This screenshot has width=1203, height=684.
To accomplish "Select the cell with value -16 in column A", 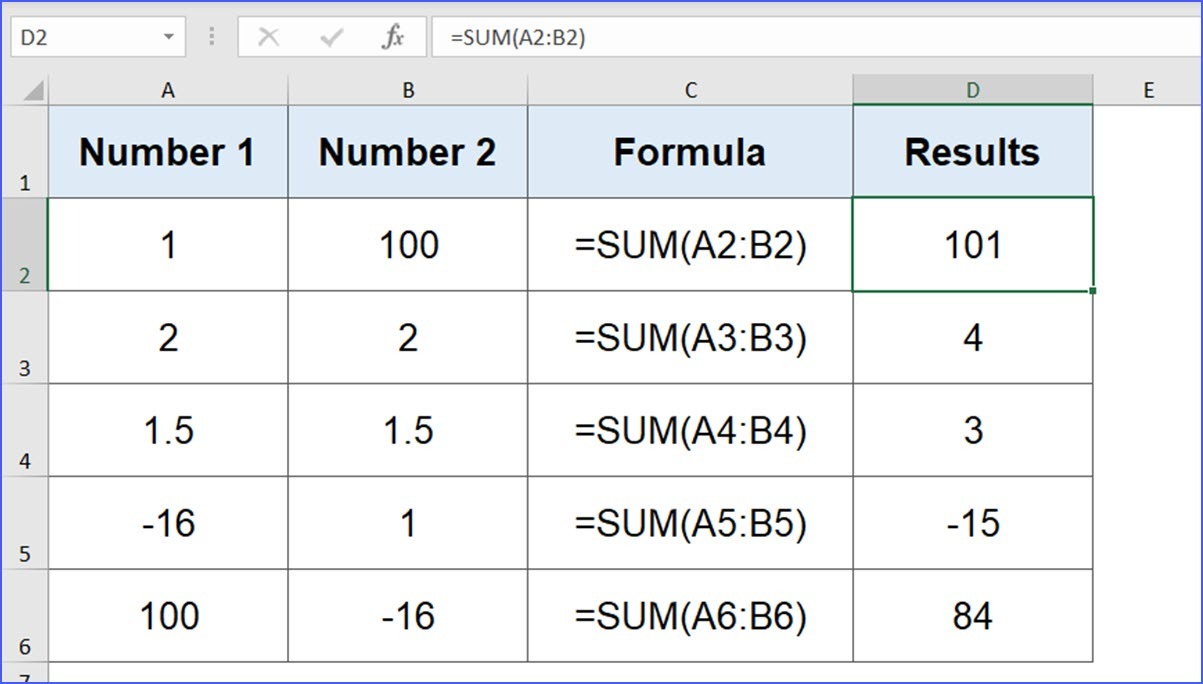I will pyautogui.click(x=168, y=522).
